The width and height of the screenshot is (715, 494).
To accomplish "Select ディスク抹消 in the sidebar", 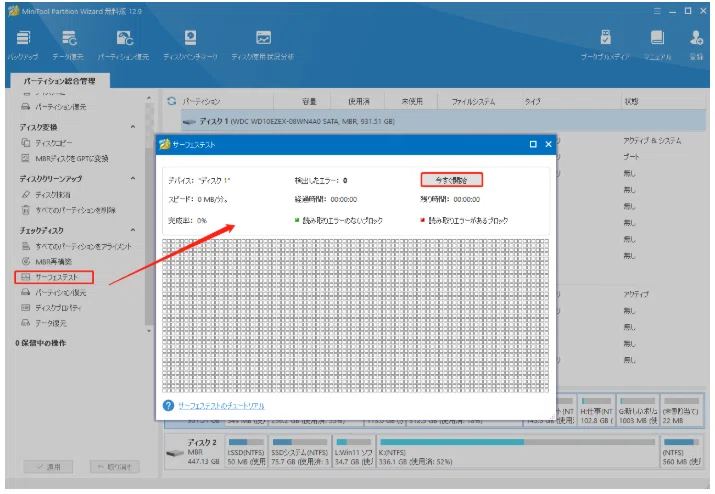I will [46, 194].
